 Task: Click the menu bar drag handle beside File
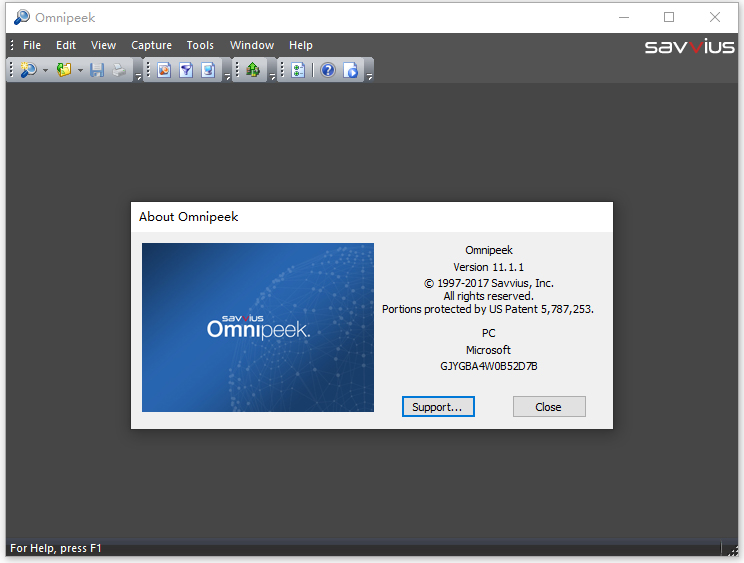tap(12, 45)
